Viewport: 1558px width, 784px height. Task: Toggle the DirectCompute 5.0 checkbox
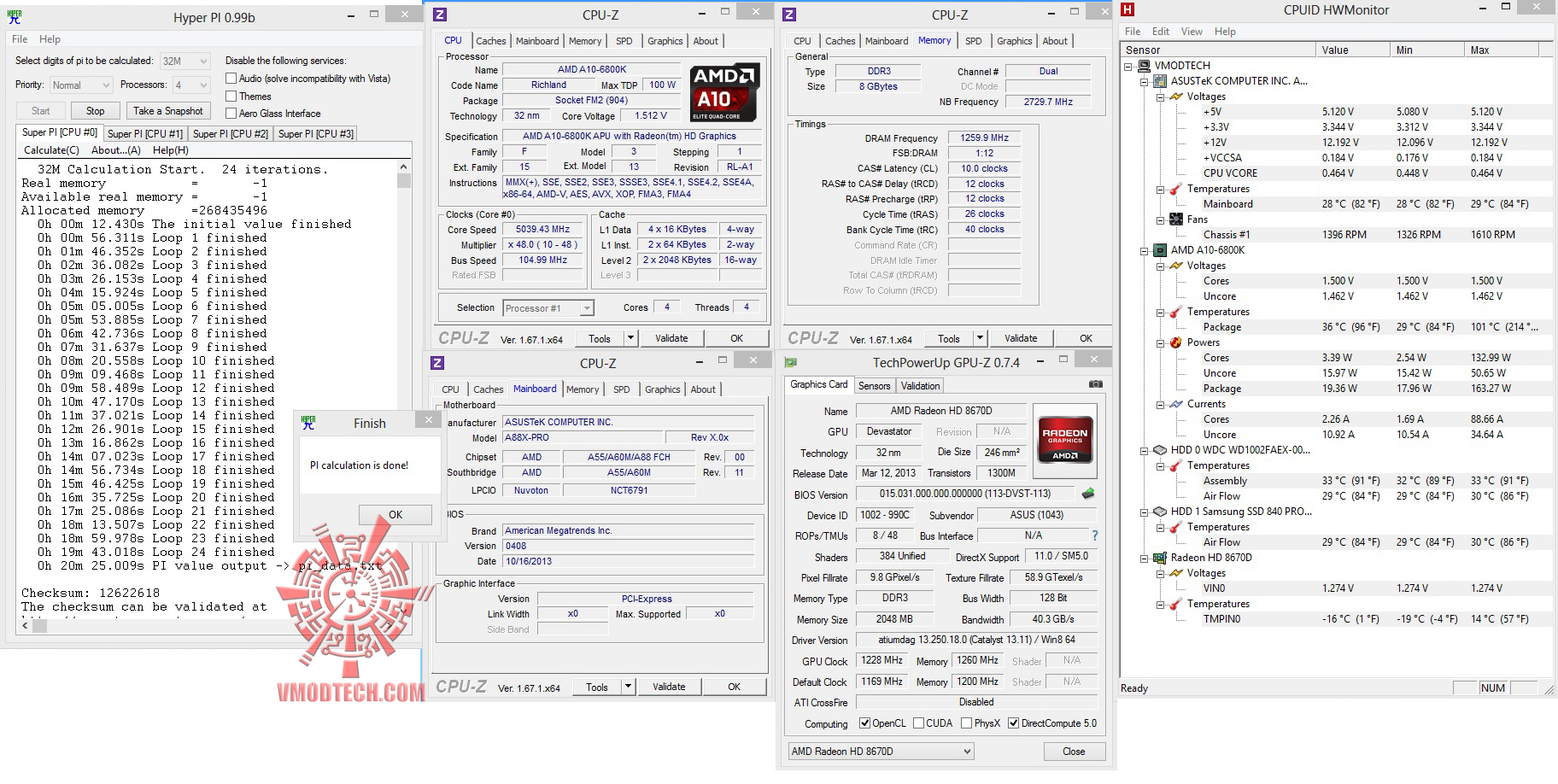click(x=1013, y=723)
